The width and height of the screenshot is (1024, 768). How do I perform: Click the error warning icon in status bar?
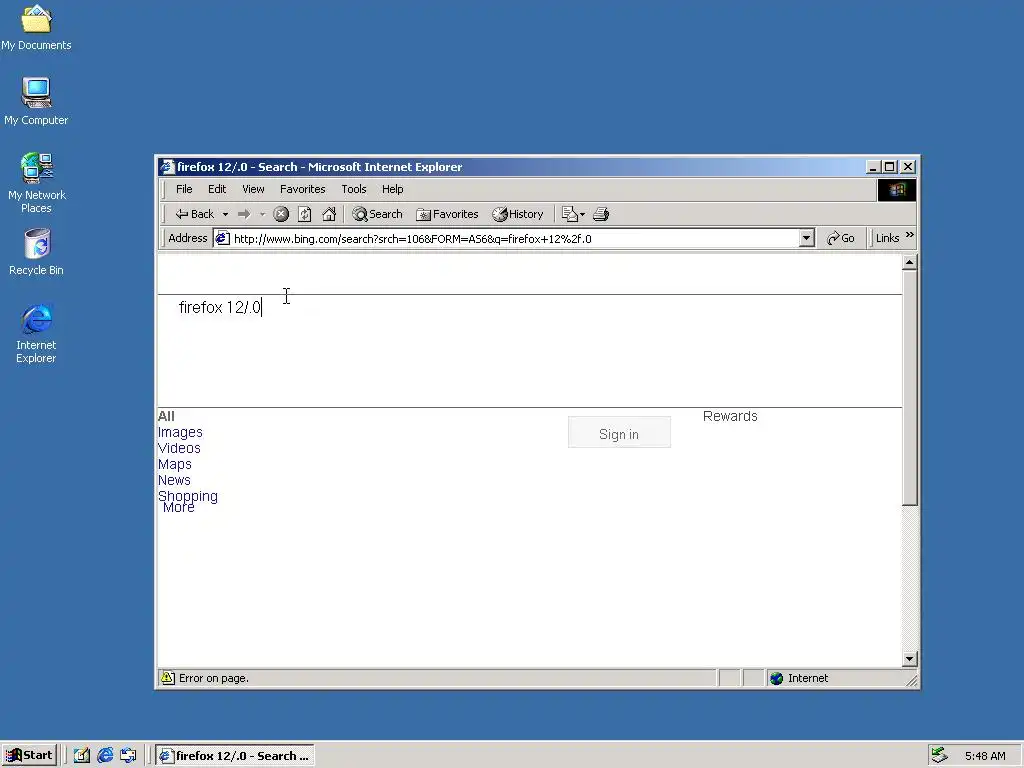[x=168, y=678]
